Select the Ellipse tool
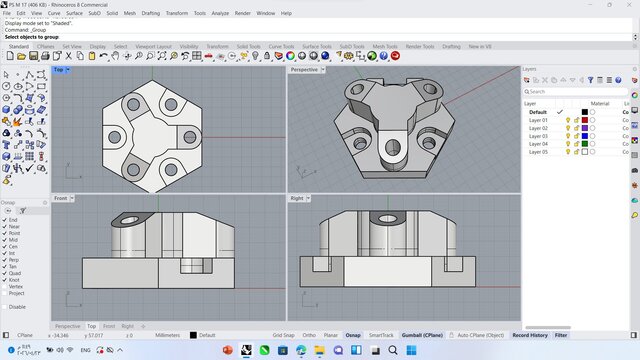The image size is (640, 360). 18,87
